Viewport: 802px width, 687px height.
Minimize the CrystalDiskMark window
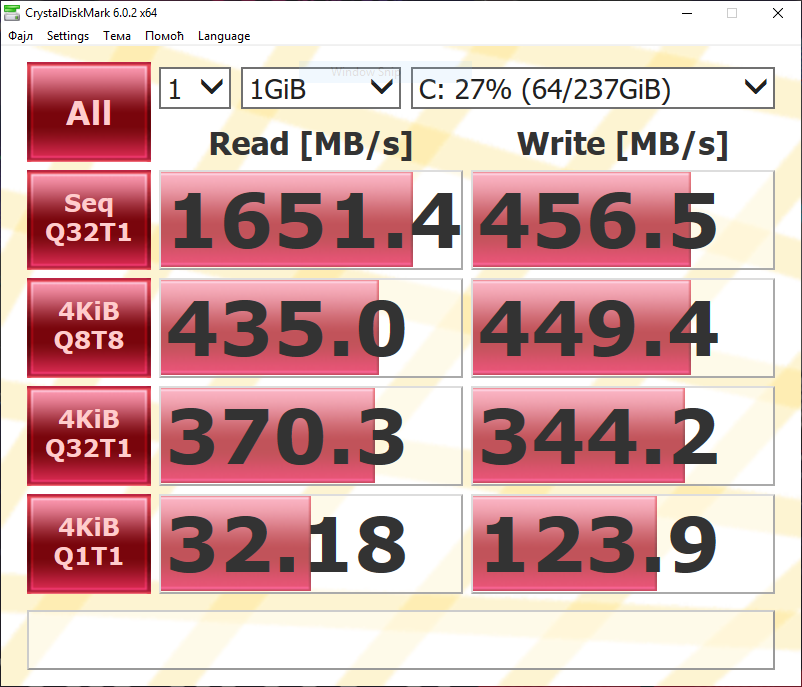pyautogui.click(x=687, y=13)
